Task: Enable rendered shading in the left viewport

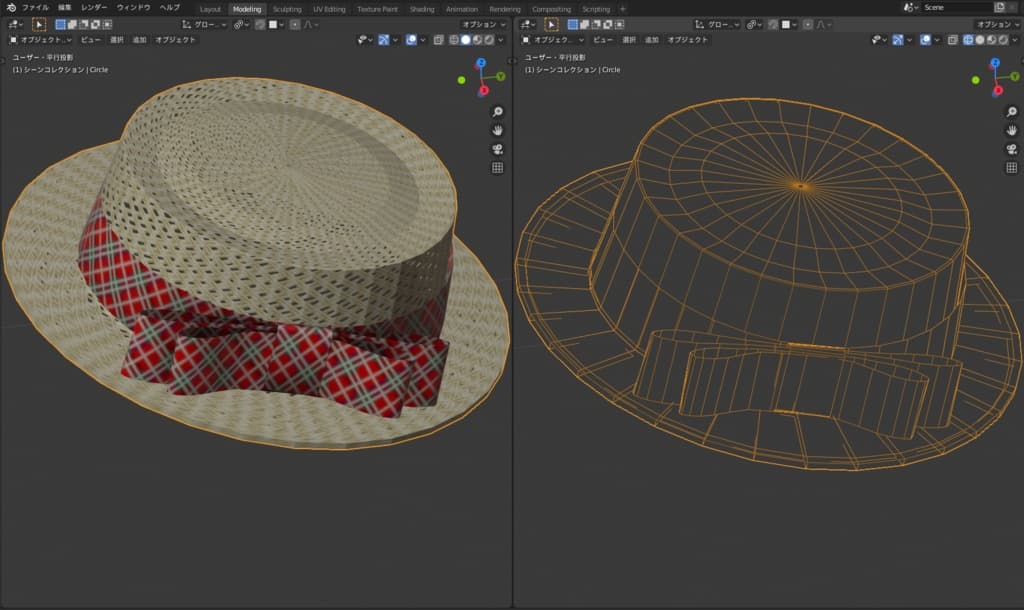Action: point(487,40)
